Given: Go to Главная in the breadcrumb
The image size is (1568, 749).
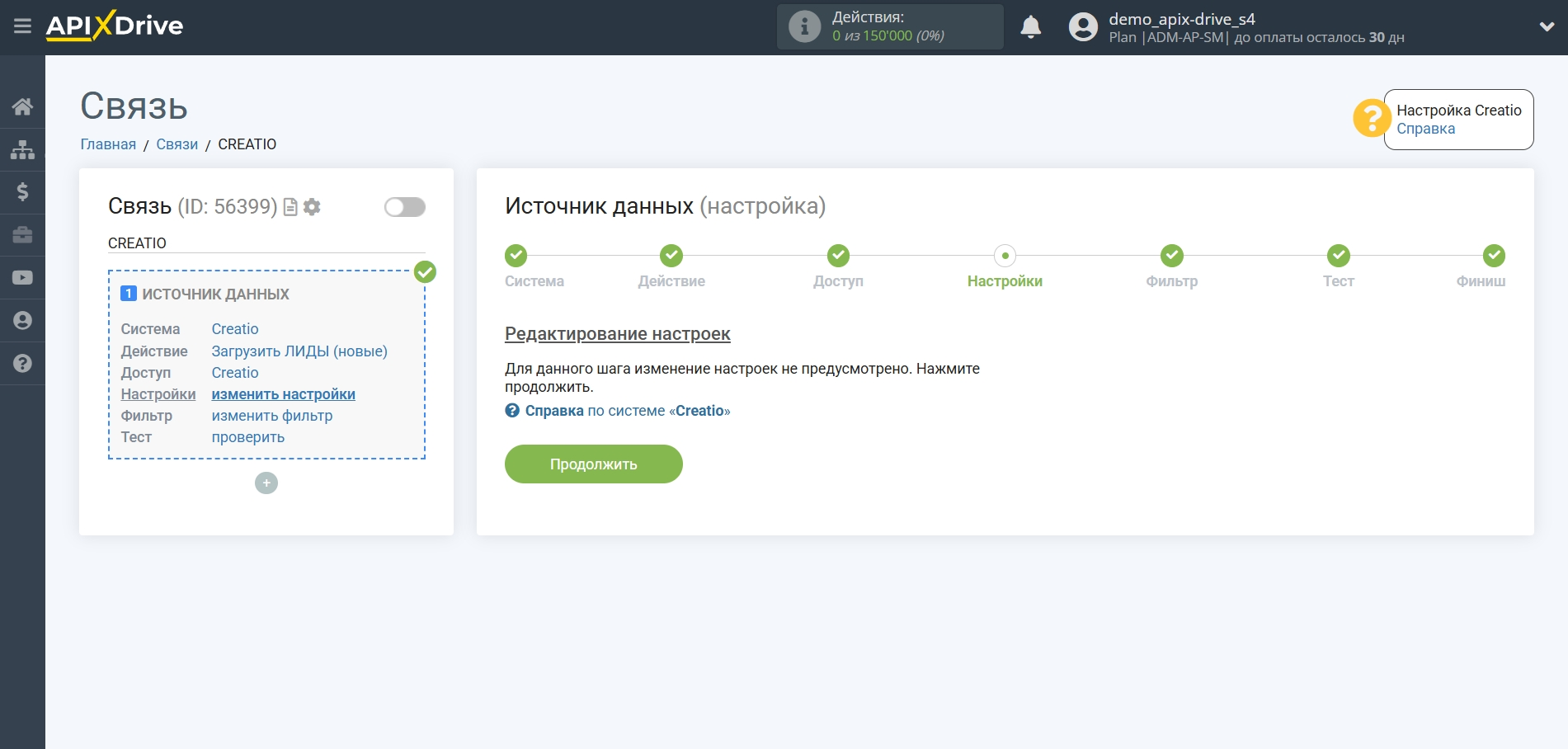Looking at the screenshot, I should pos(108,144).
